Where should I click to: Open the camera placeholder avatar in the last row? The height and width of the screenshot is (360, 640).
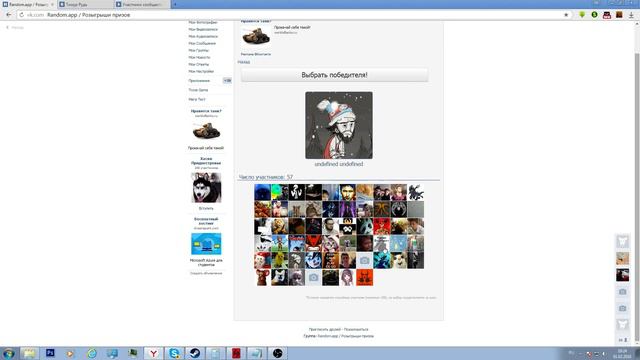313,278
